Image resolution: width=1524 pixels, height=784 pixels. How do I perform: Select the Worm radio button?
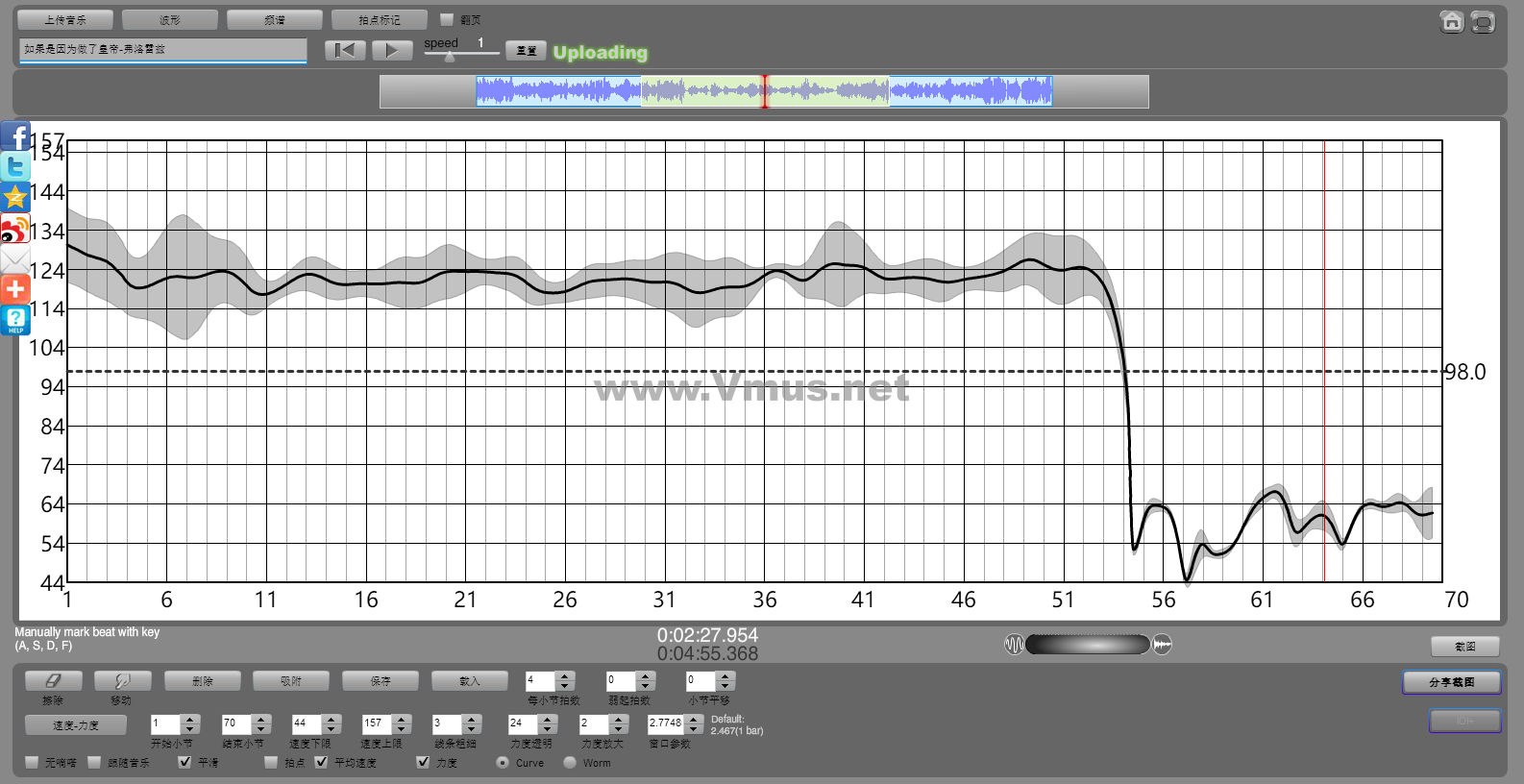click(x=570, y=762)
